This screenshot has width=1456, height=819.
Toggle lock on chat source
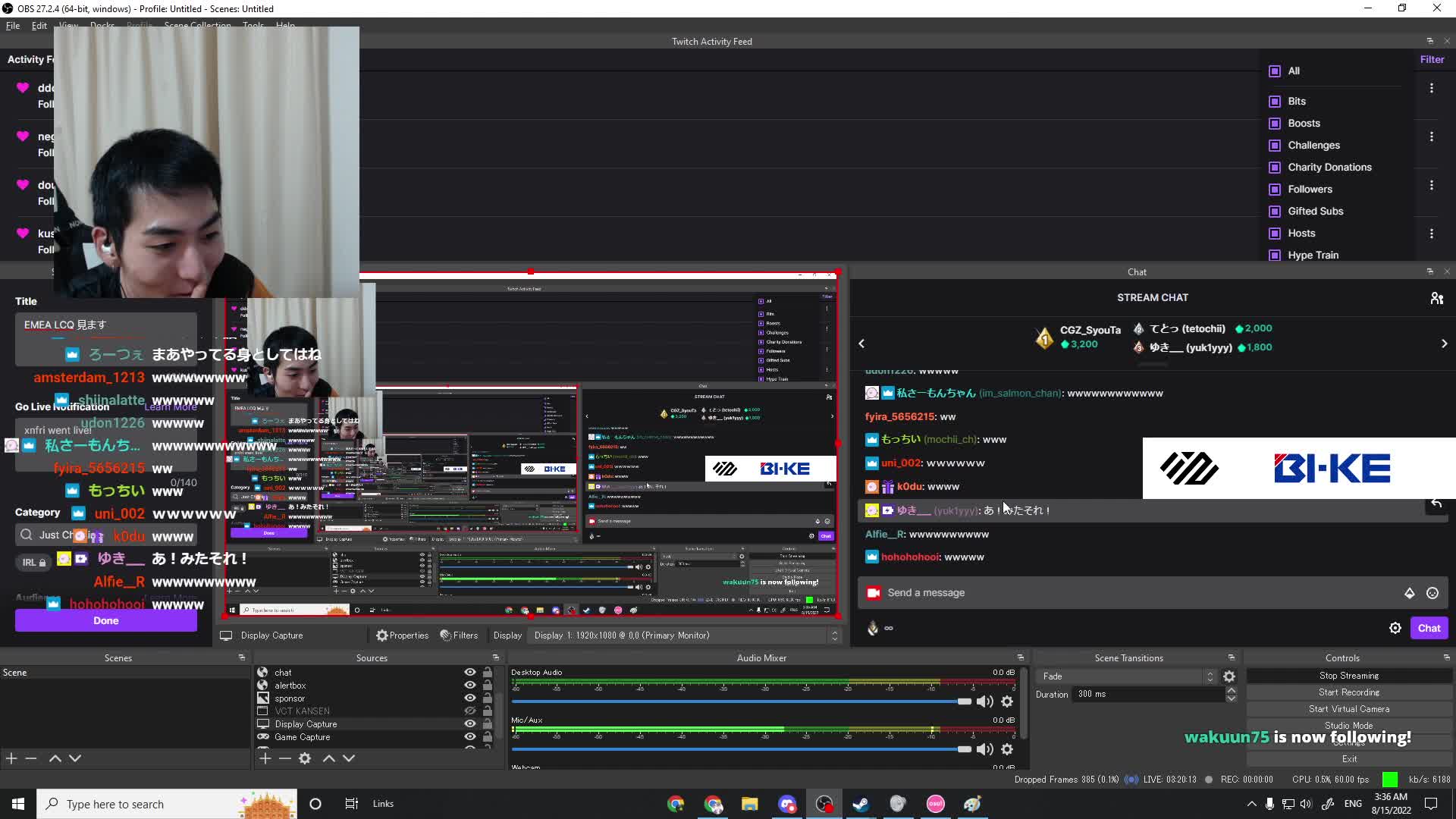pos(488,673)
